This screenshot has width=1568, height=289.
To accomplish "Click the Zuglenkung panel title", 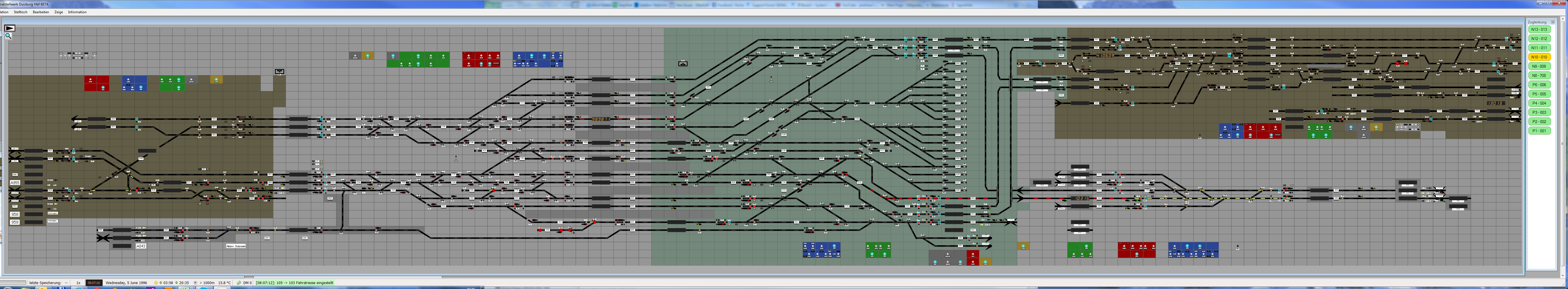I will tap(1537, 22).
